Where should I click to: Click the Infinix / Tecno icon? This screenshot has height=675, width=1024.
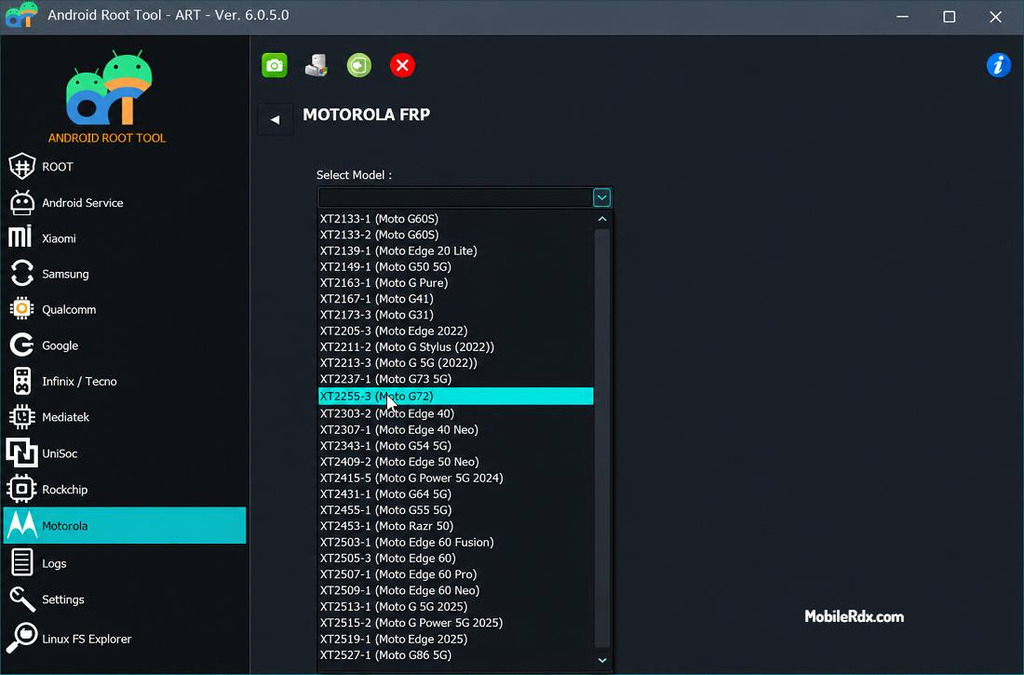pos(22,381)
